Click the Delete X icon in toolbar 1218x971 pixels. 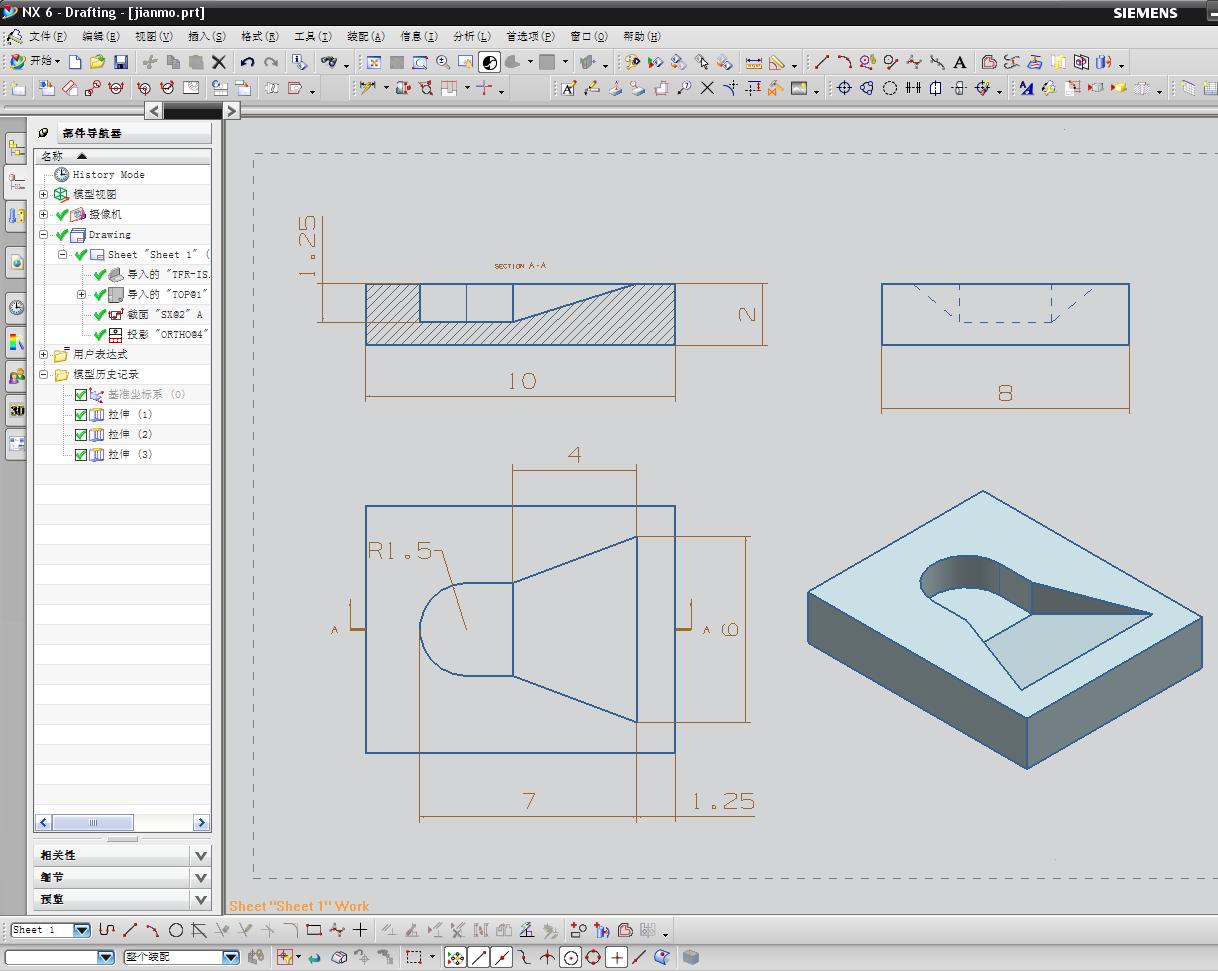[x=219, y=62]
